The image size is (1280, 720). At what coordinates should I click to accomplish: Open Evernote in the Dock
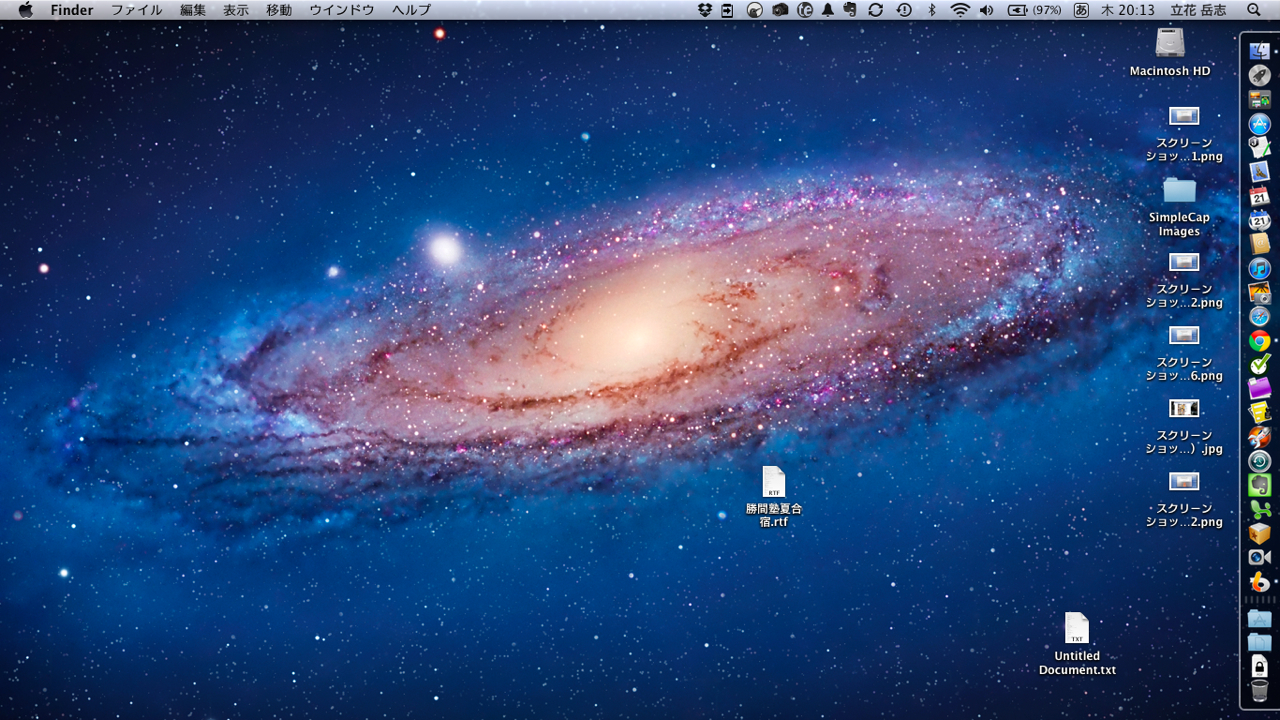tap(1259, 485)
